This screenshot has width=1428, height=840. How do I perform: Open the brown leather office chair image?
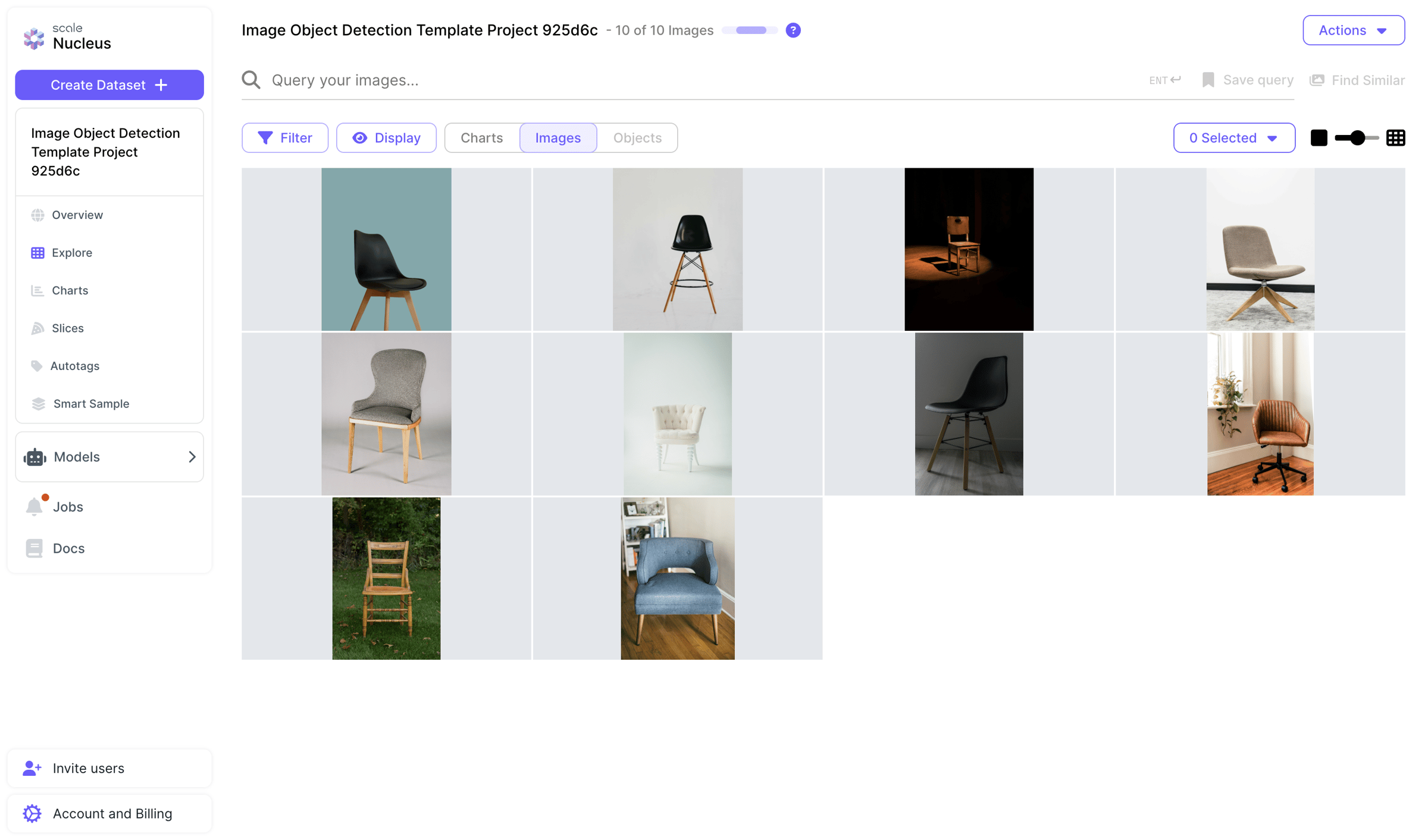(1260, 414)
